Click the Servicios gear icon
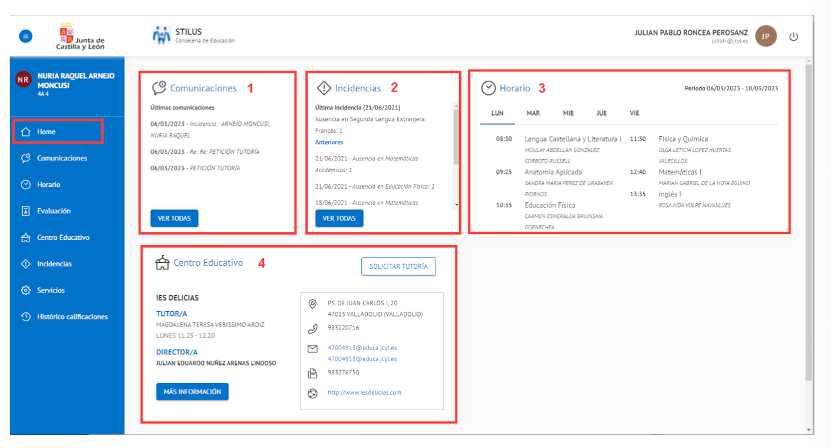This screenshot has width=832, height=448. coord(25,290)
